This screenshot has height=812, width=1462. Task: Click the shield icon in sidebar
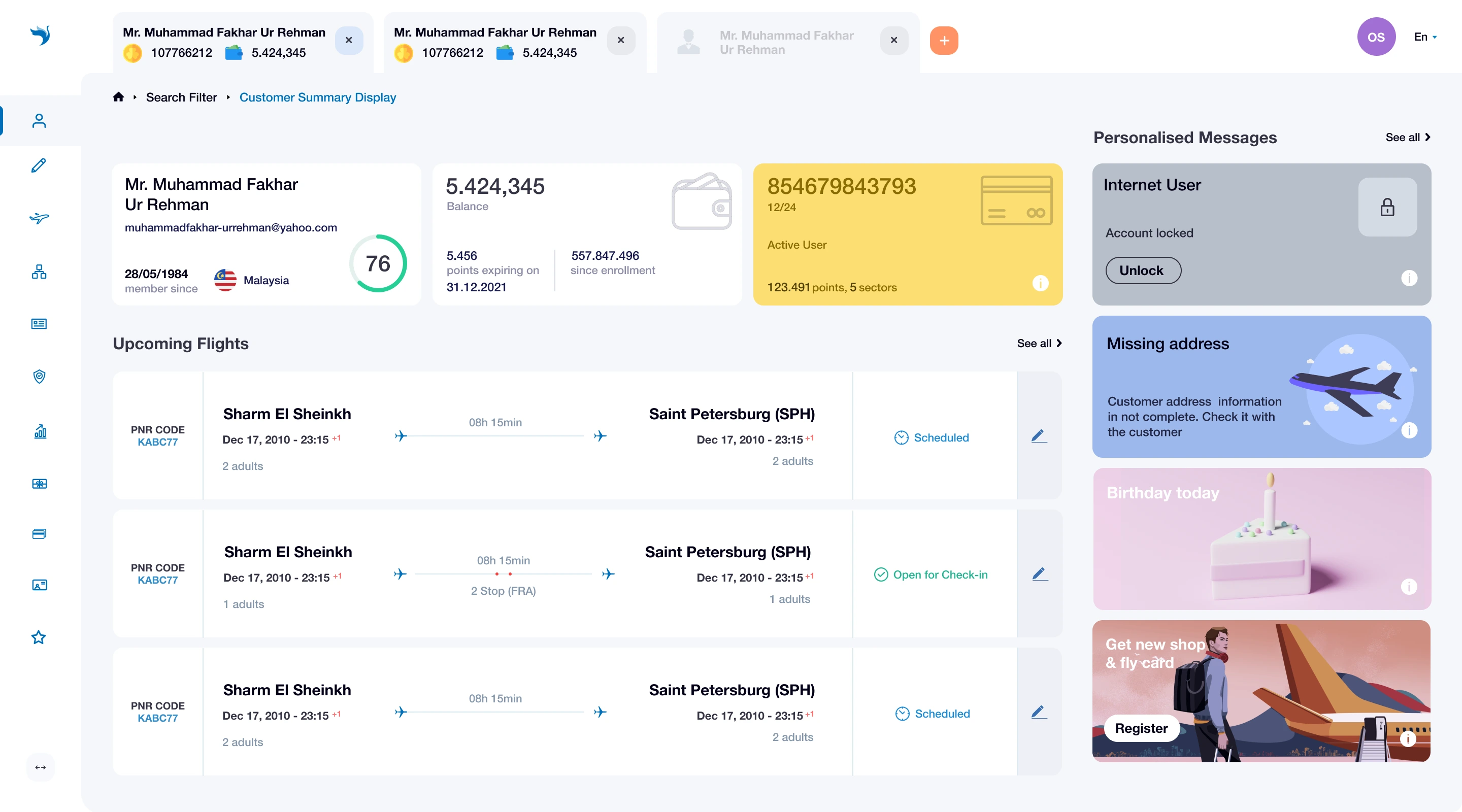[x=39, y=376]
